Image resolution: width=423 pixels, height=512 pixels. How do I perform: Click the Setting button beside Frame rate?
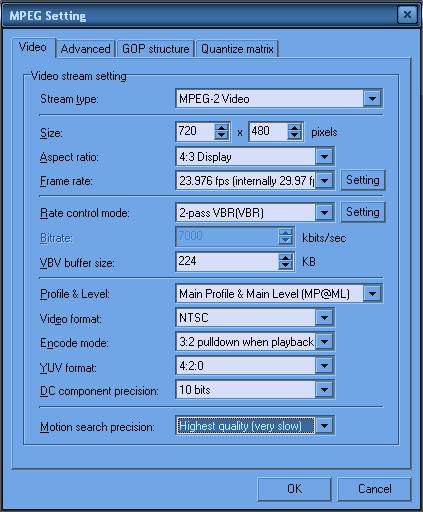363,180
